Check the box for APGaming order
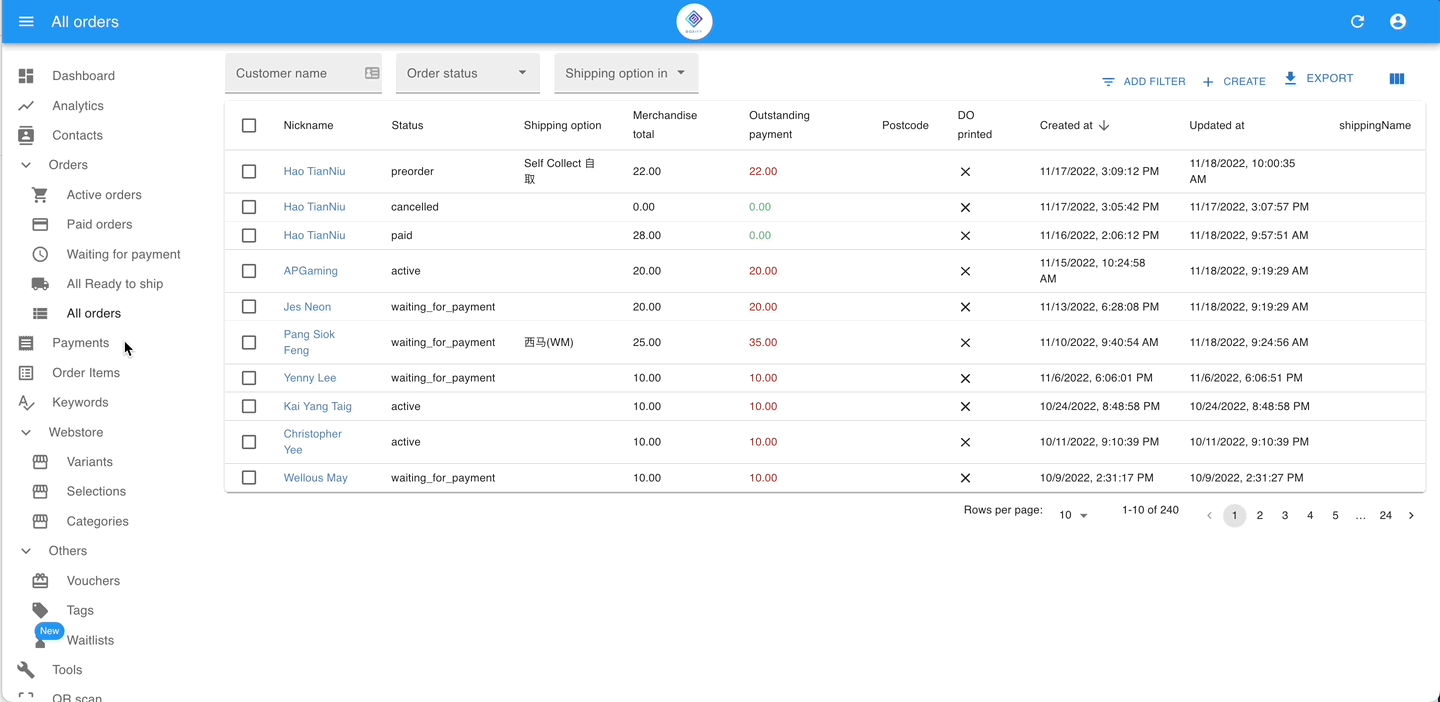The image size is (1440, 702). 249,271
